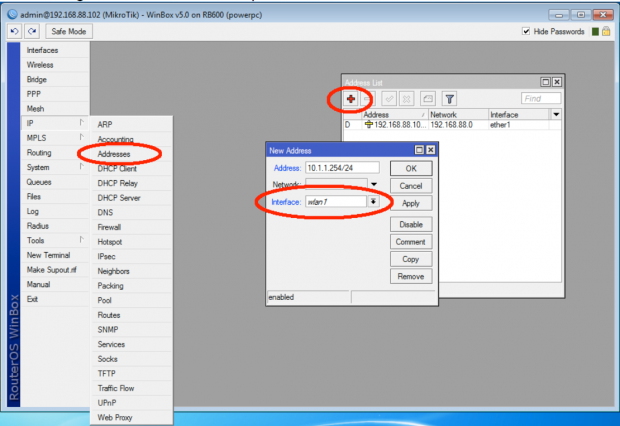Open Address List columns dropdown arrow
This screenshot has height=426, width=620.
pos(556,115)
